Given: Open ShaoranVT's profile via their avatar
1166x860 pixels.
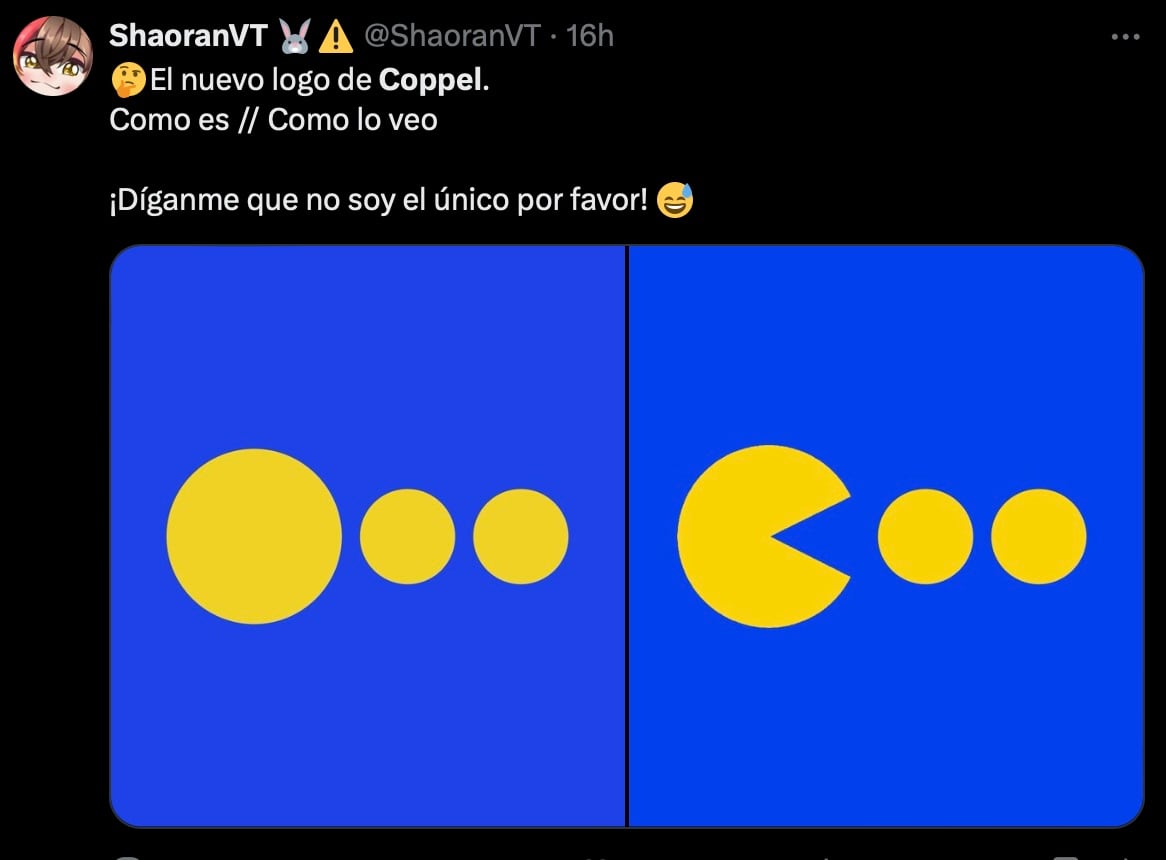Looking at the screenshot, I should click(52, 55).
